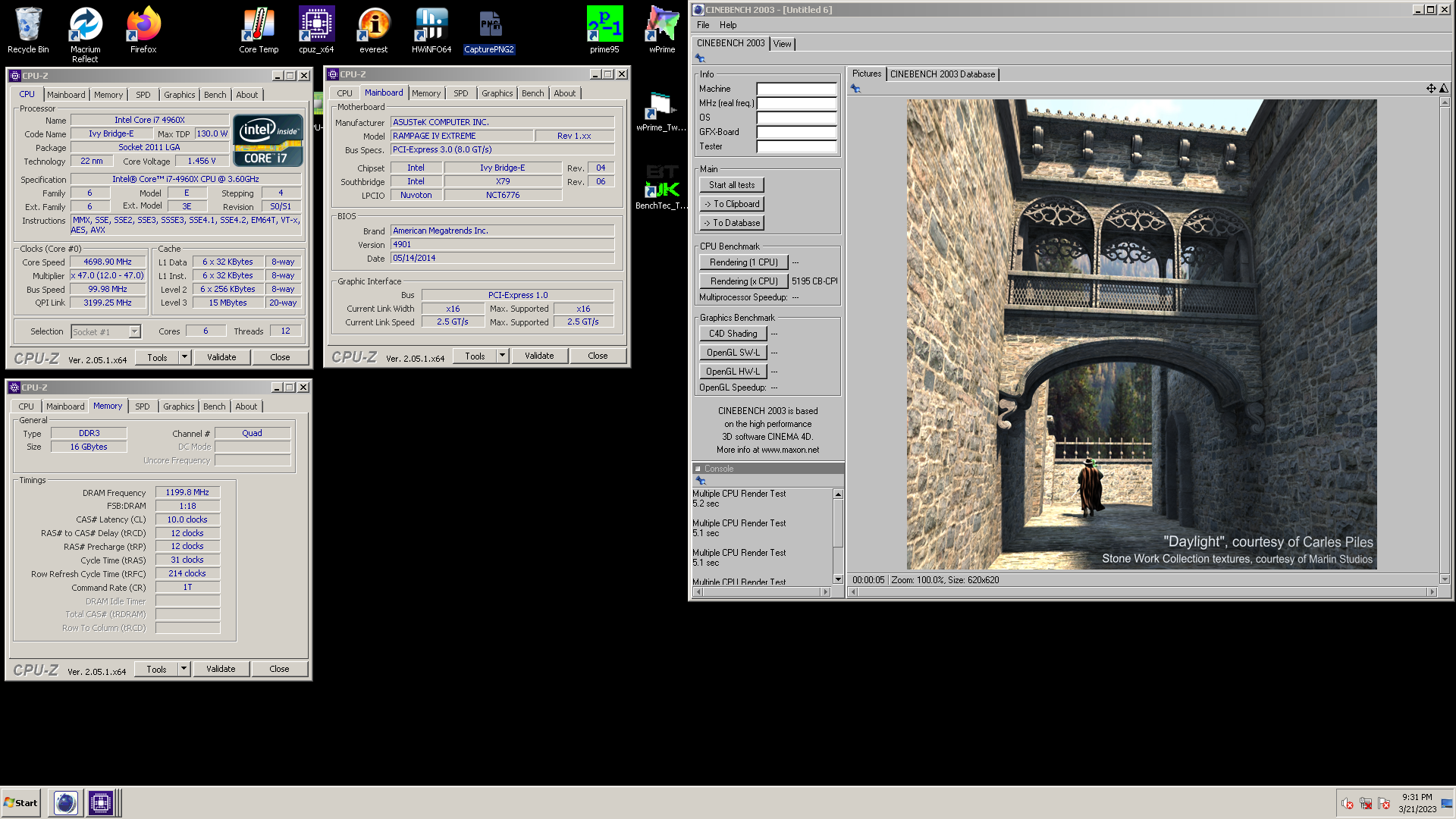Click the Cinebench taskbar icon
The height and width of the screenshot is (819, 1456).
pyautogui.click(x=66, y=802)
